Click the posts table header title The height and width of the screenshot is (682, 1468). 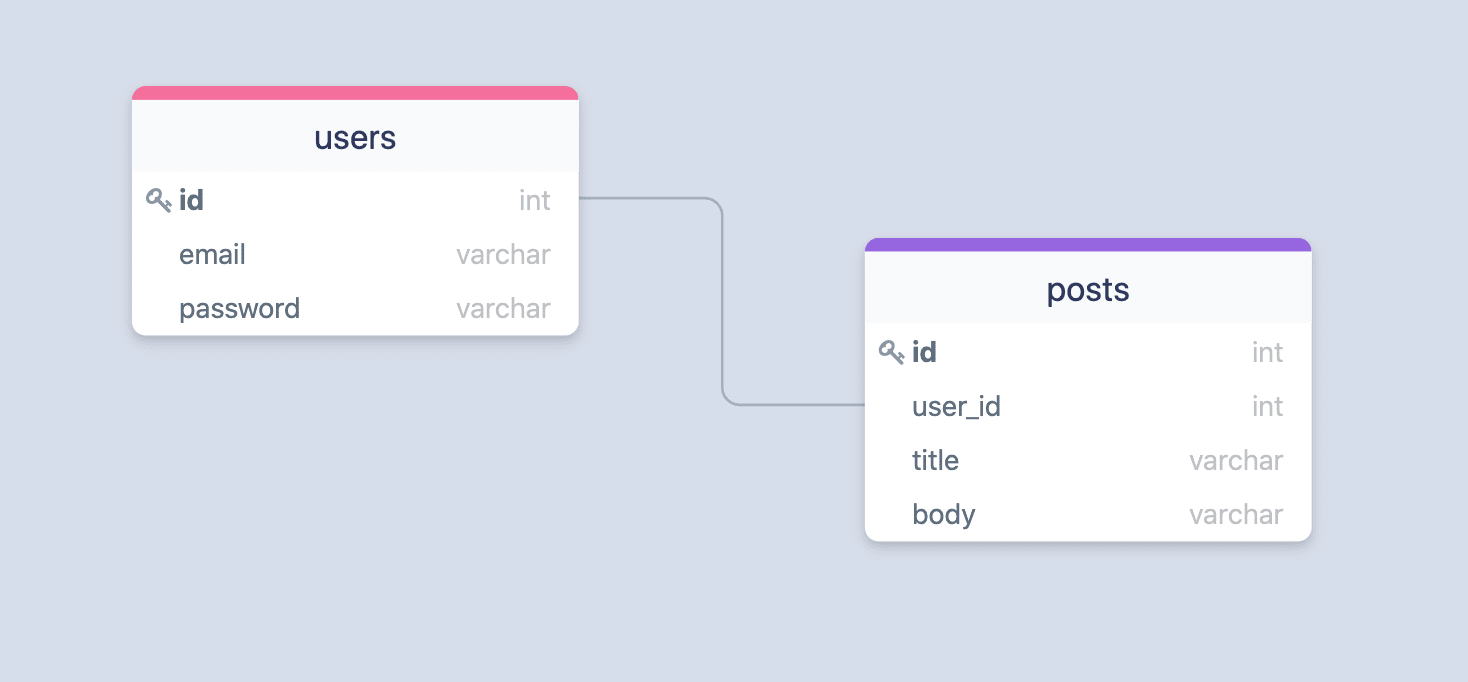click(1087, 290)
